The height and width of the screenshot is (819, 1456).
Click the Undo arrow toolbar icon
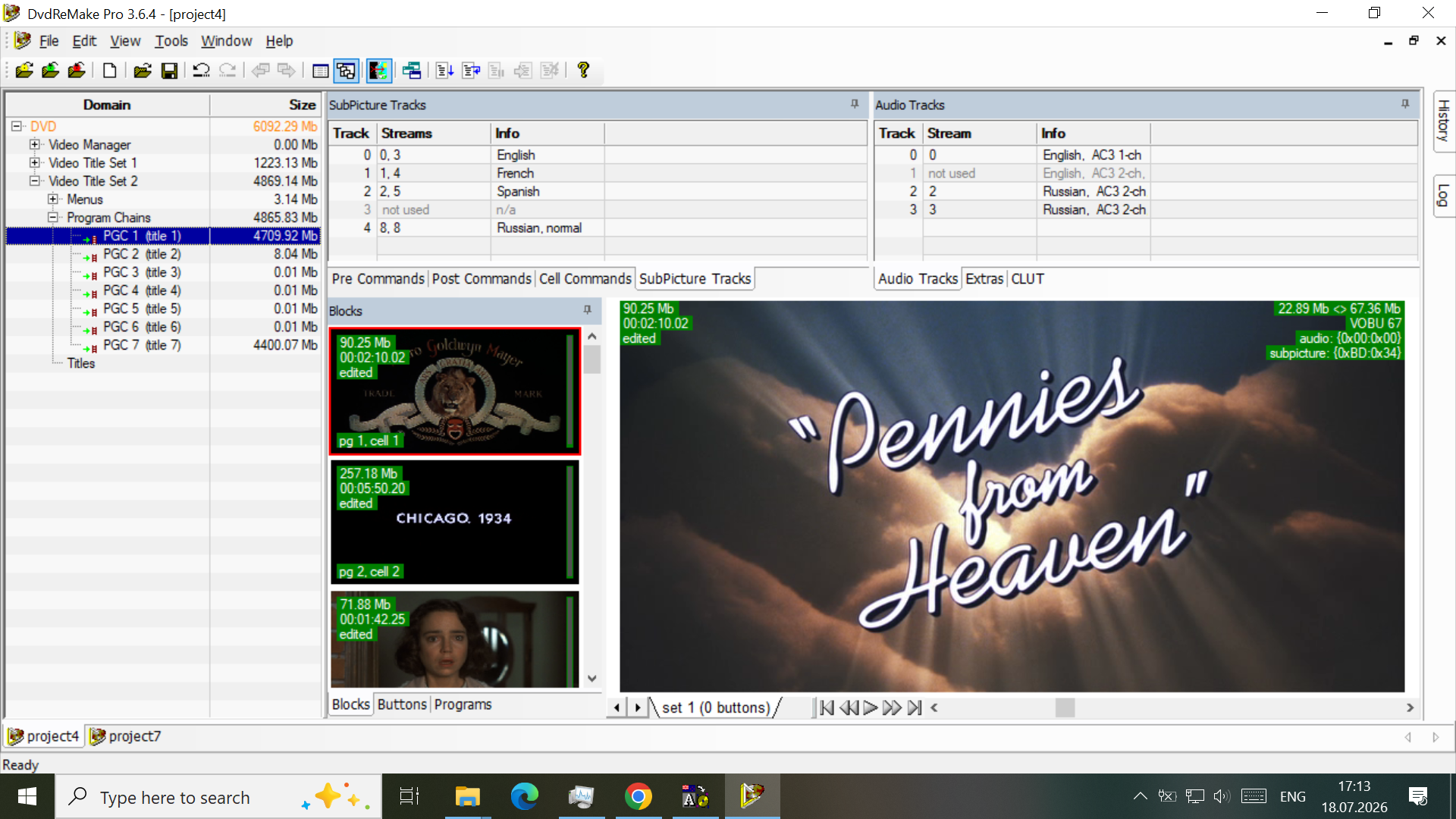tap(201, 71)
